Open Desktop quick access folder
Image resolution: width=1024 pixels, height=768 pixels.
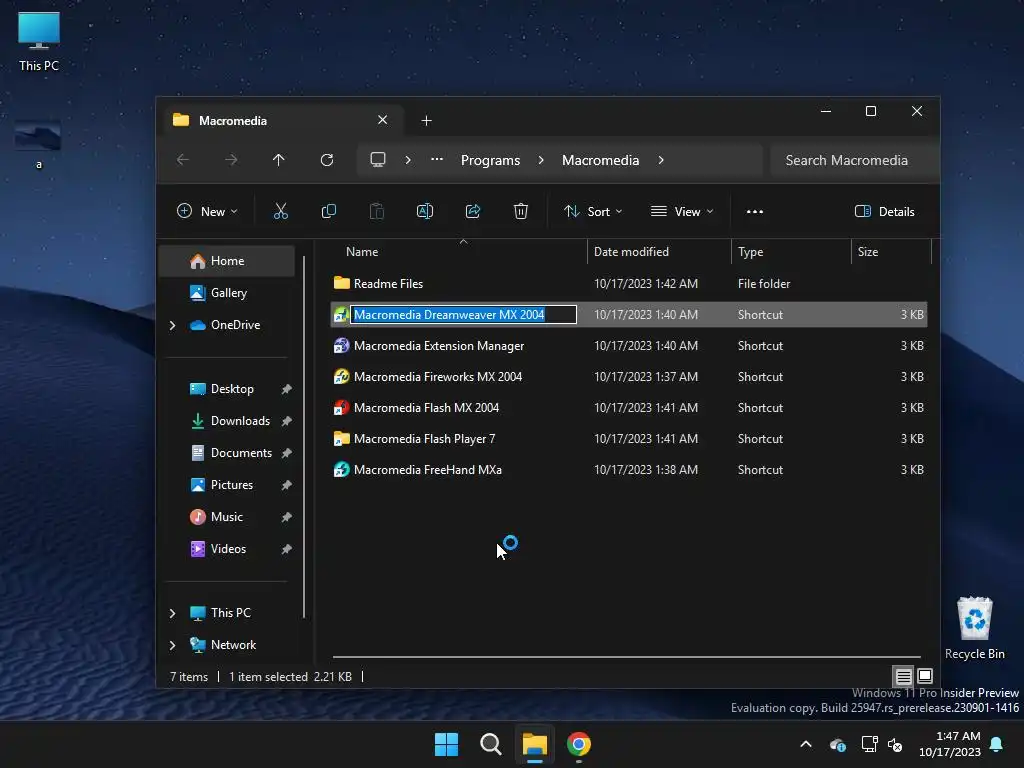[232, 389]
